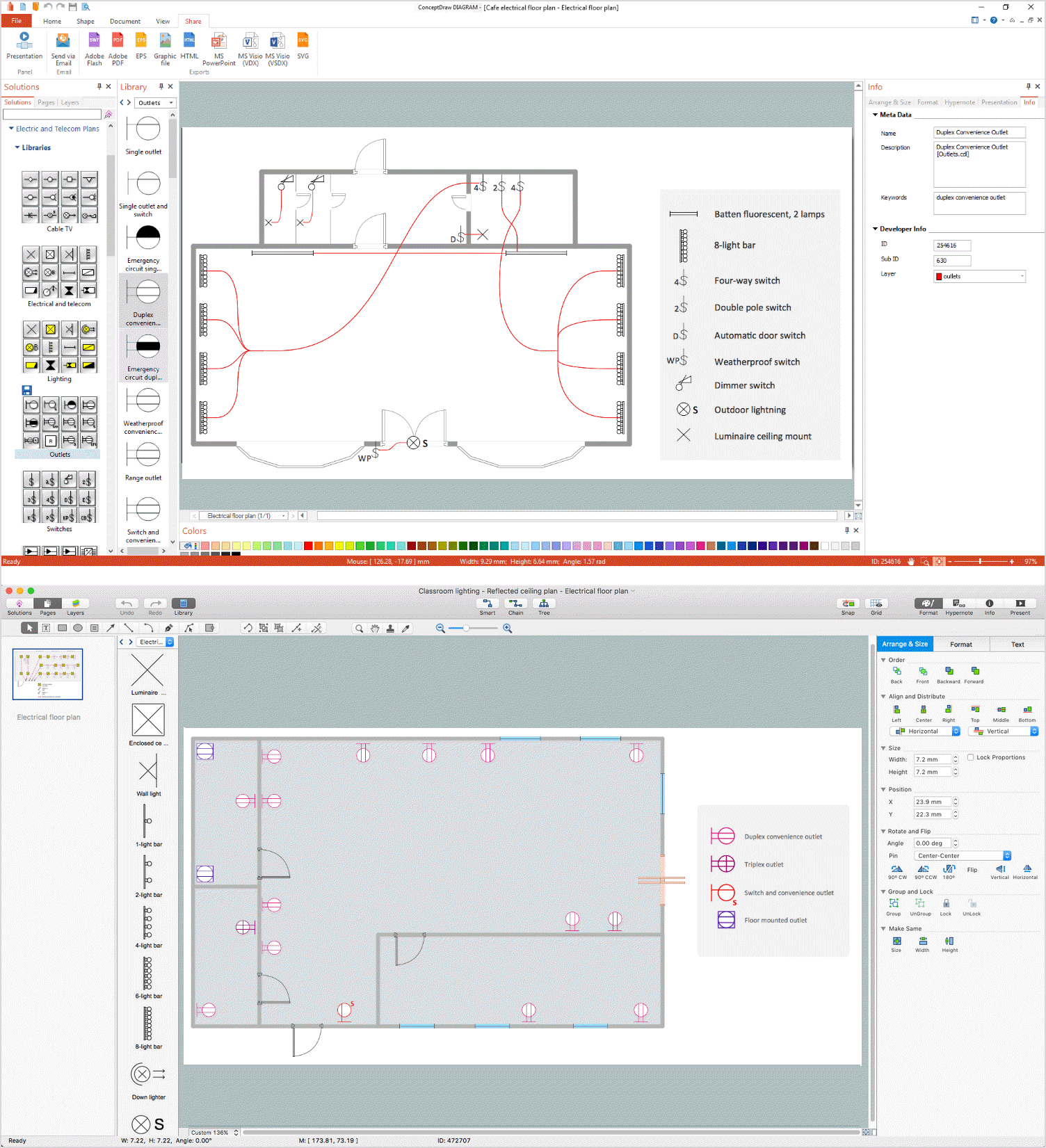Collapse the Electric and Telecom Plans tree
The image size is (1046, 1148).
pyautogui.click(x=11, y=129)
